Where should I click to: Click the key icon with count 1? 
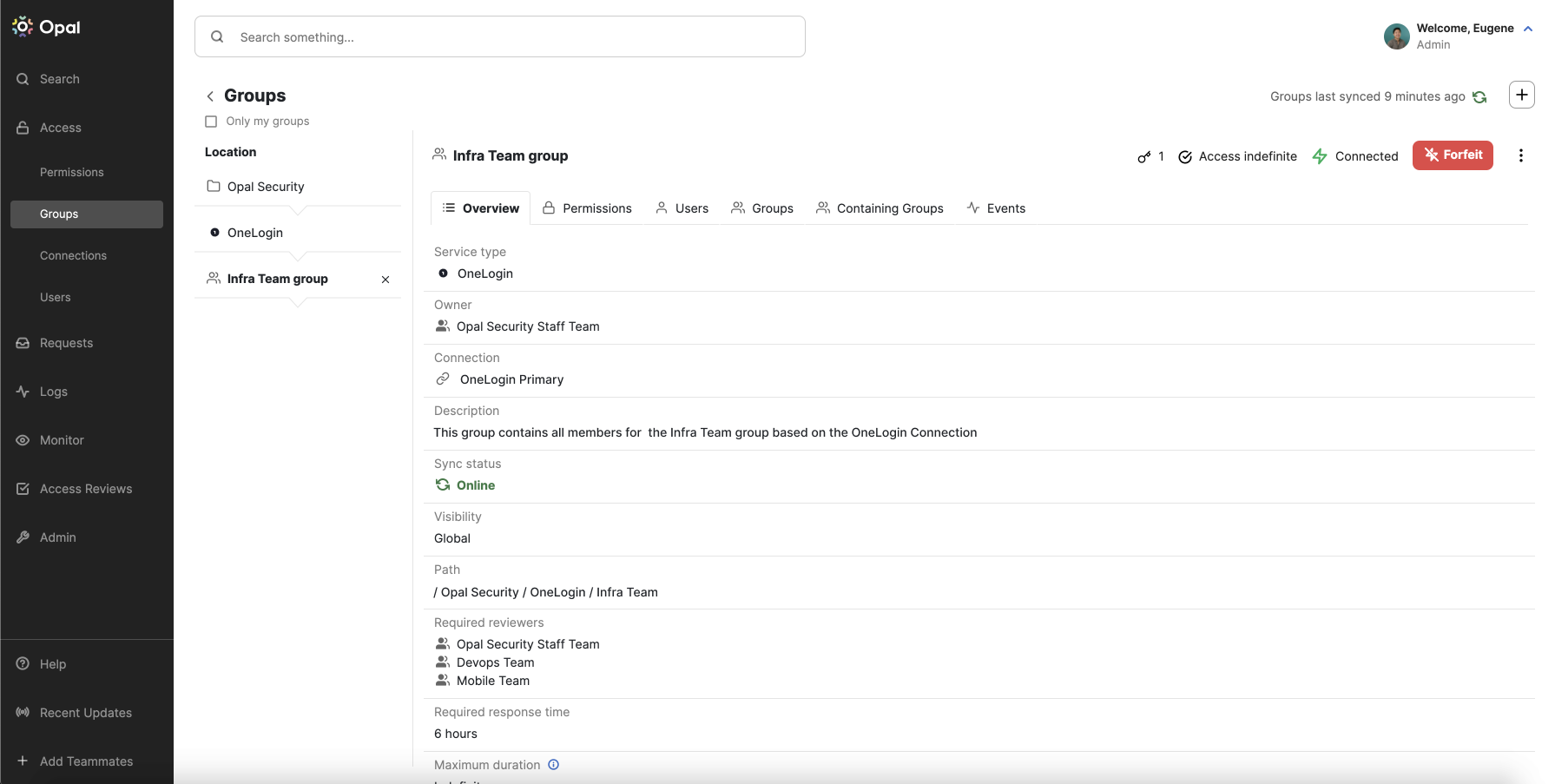tap(1144, 156)
